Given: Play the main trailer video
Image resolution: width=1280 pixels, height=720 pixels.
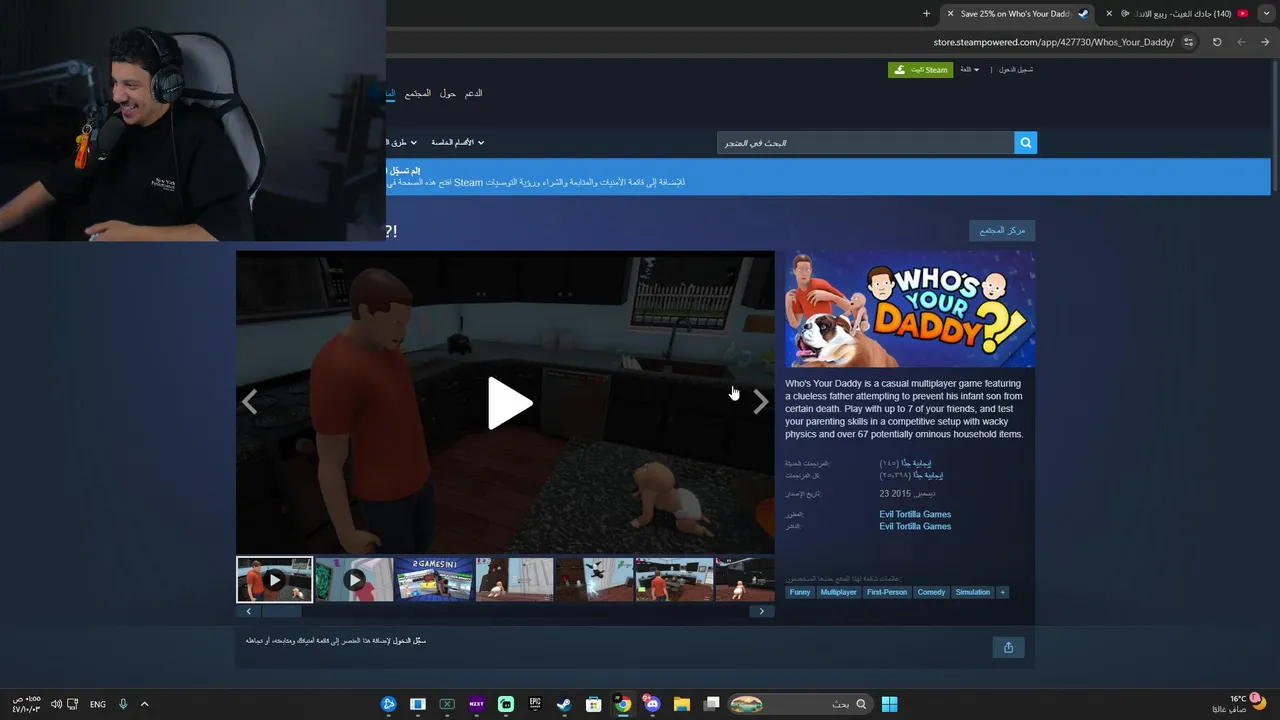Looking at the screenshot, I should [509, 403].
